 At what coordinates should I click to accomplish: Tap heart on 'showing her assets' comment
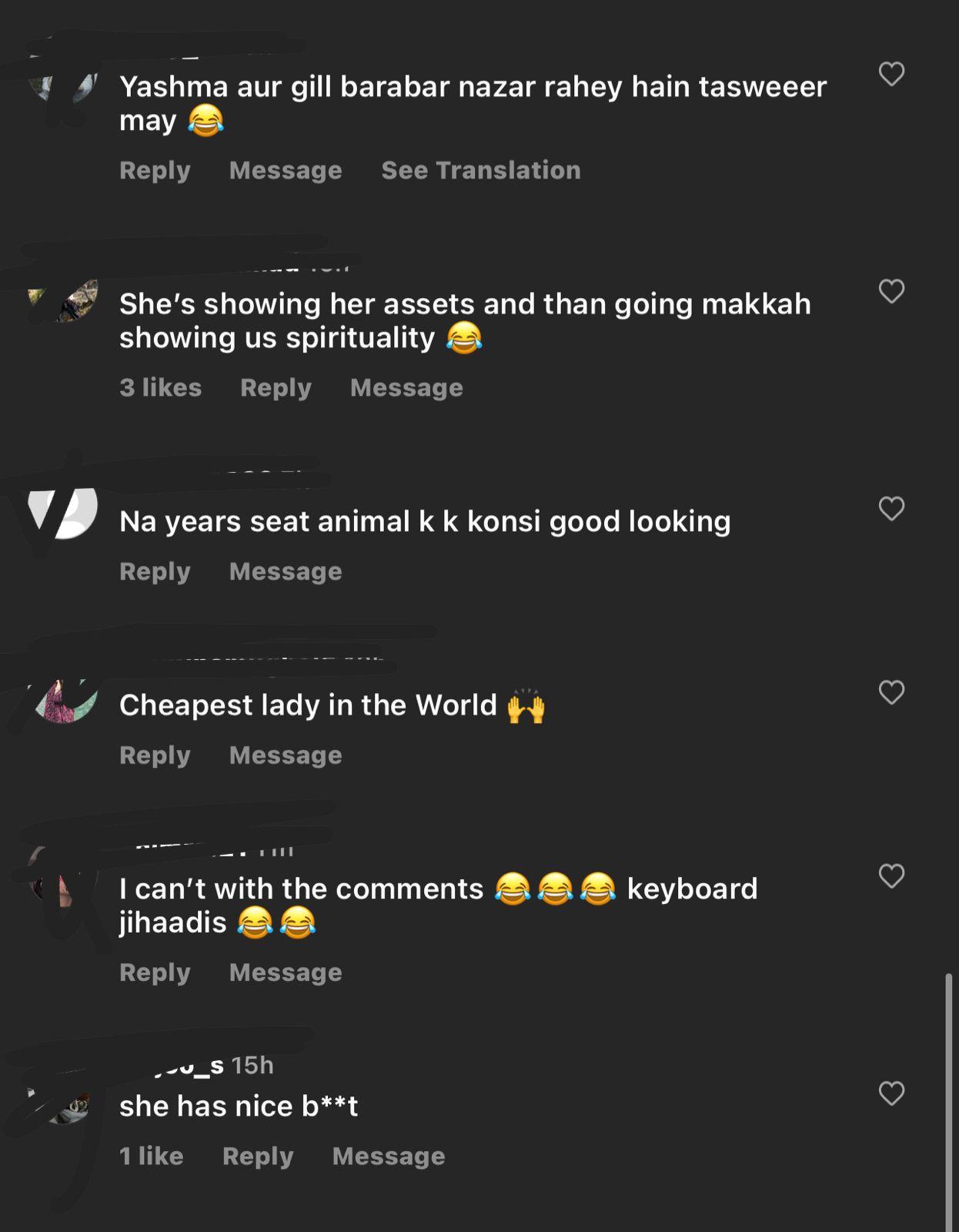[891, 291]
